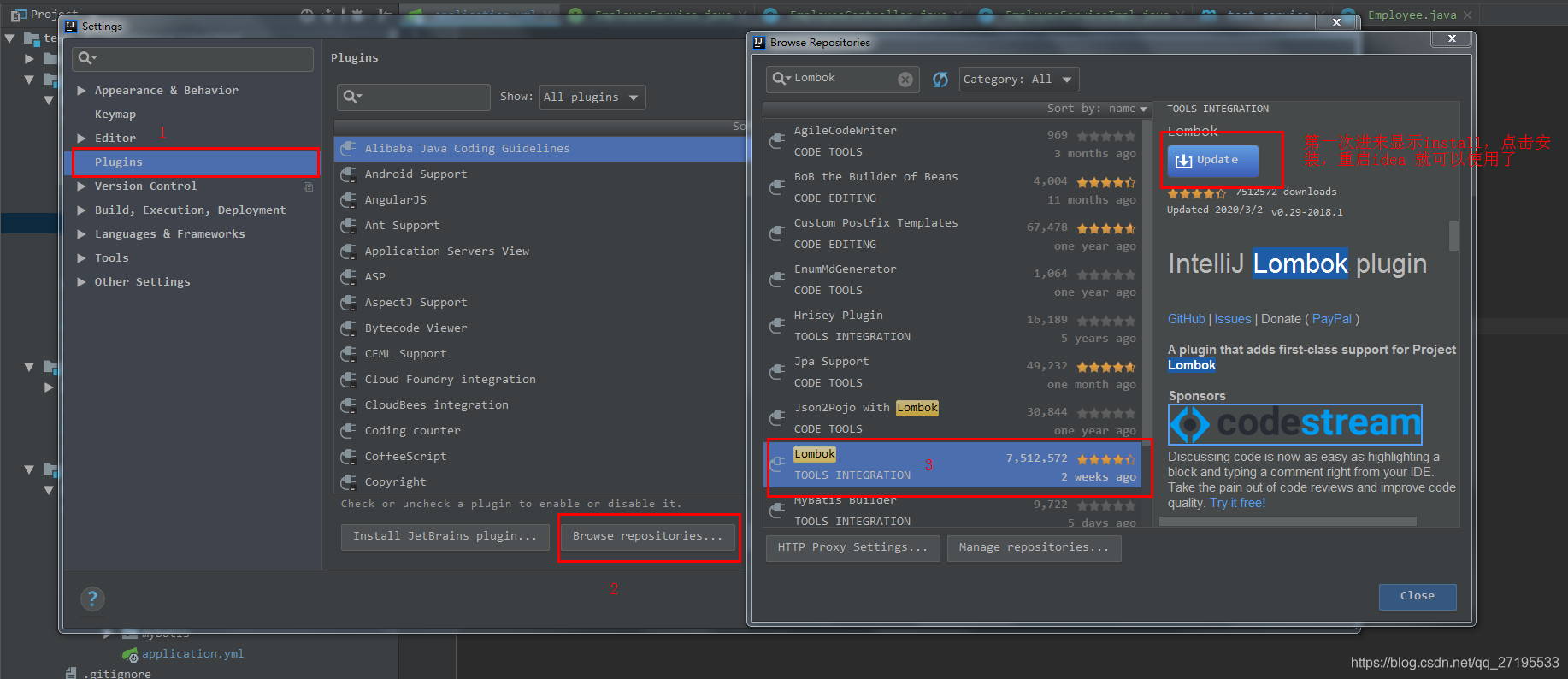Screen dimensions: 1568x679
Task: Open the GitHub link in plugin description
Action: click(1186, 319)
